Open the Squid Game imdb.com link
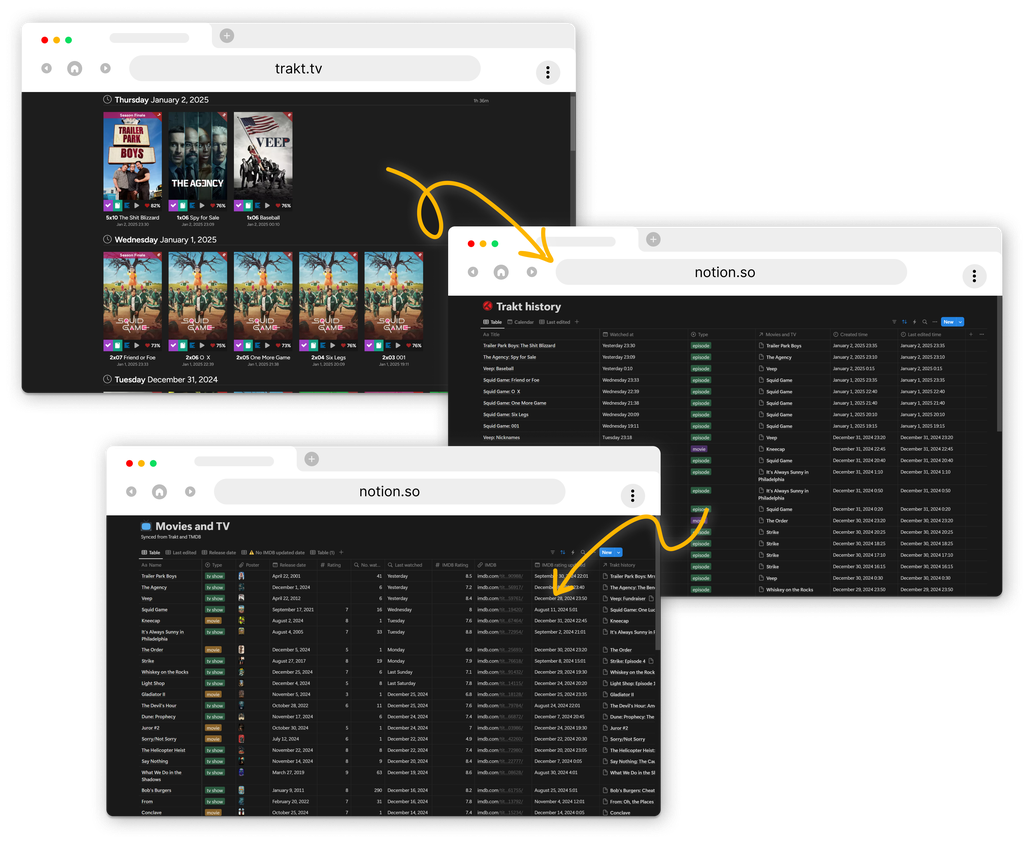 point(500,609)
